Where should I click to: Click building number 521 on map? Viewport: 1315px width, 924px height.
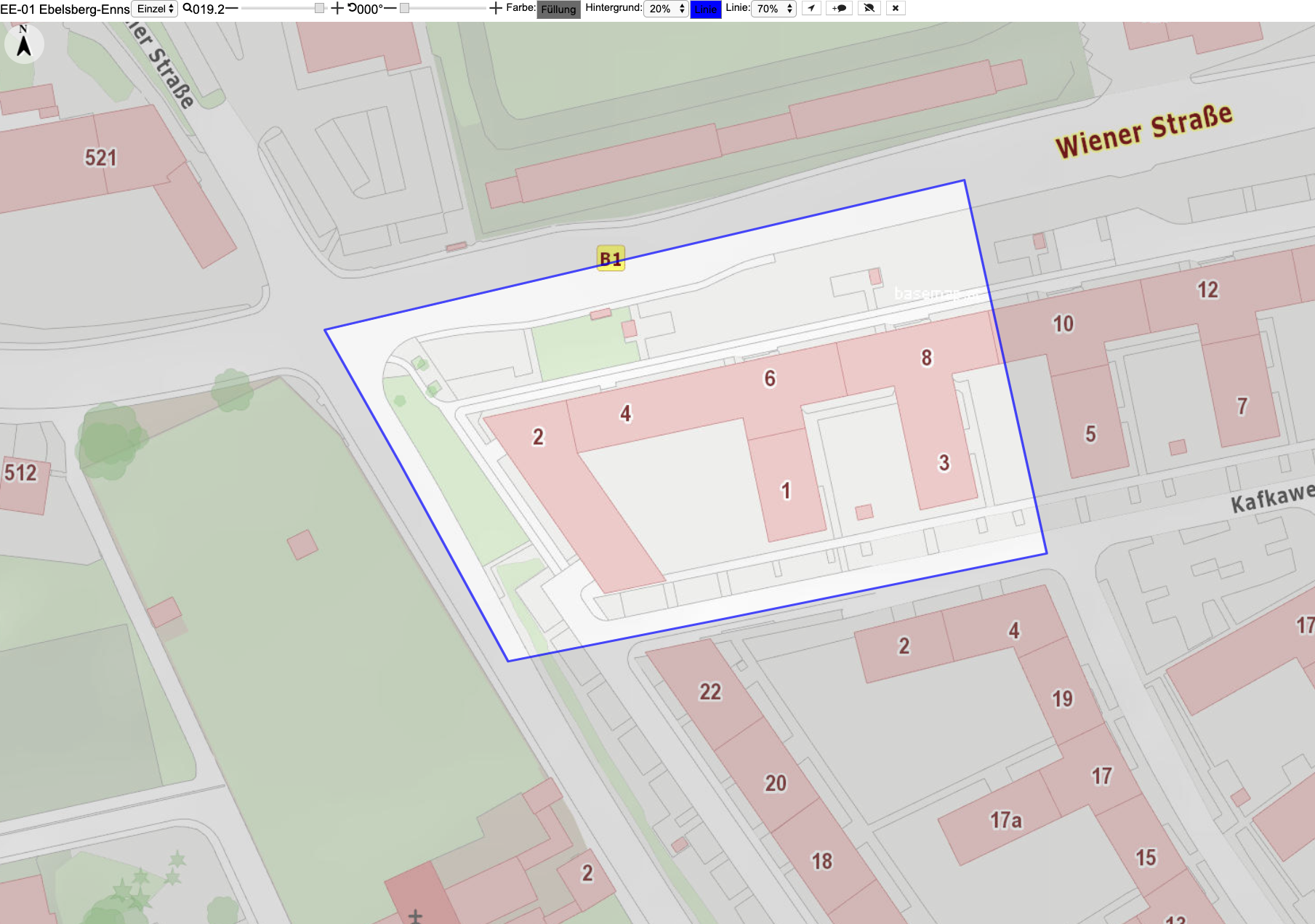[x=101, y=157]
